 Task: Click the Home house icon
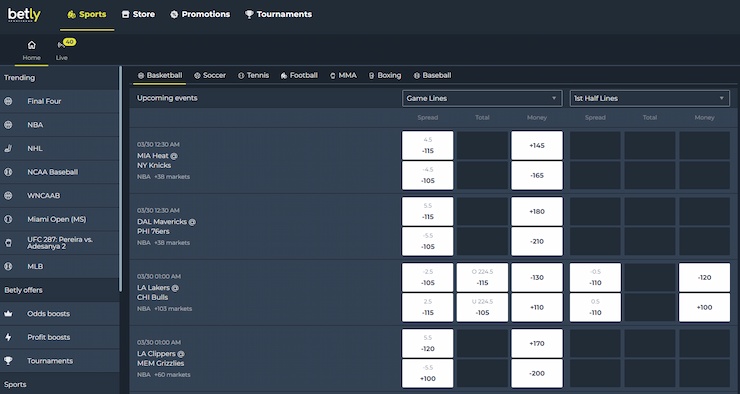pos(32,45)
